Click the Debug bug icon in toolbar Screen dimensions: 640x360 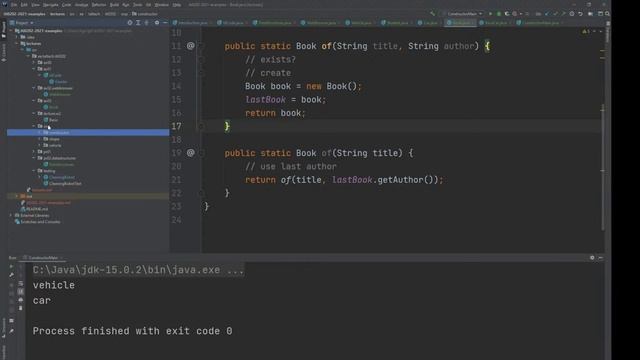pyautogui.click(x=498, y=14)
